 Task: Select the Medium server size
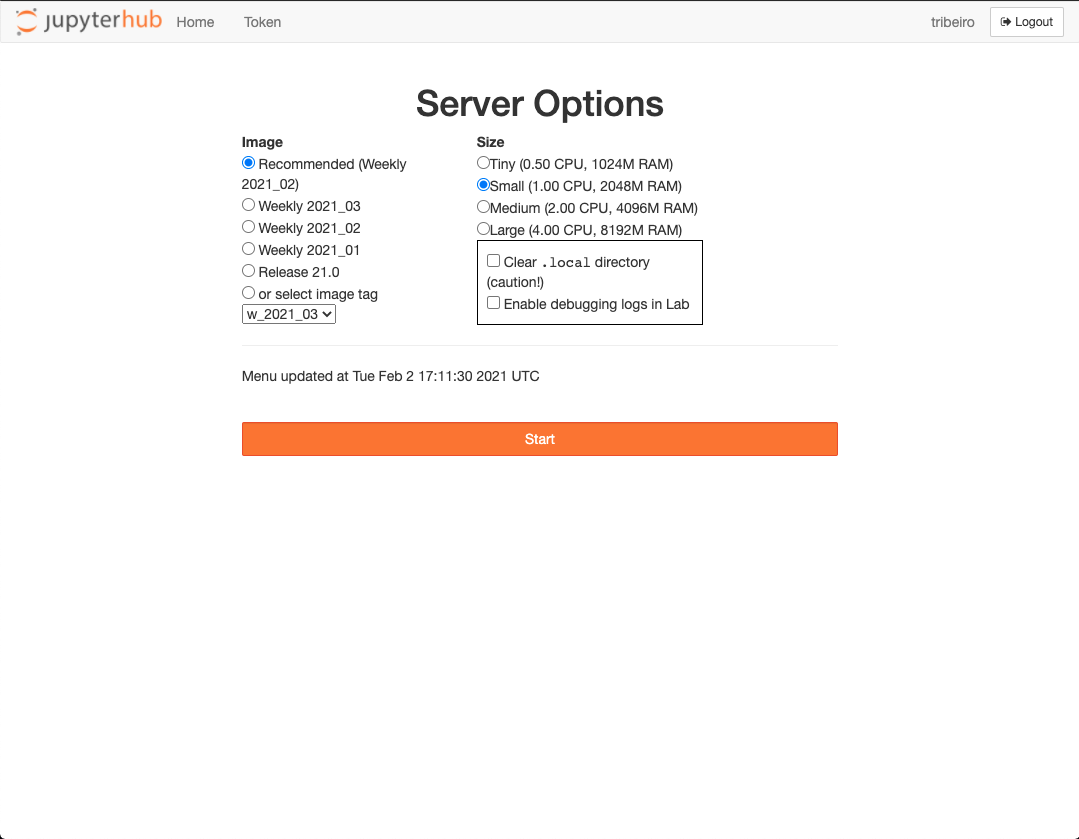(483, 206)
